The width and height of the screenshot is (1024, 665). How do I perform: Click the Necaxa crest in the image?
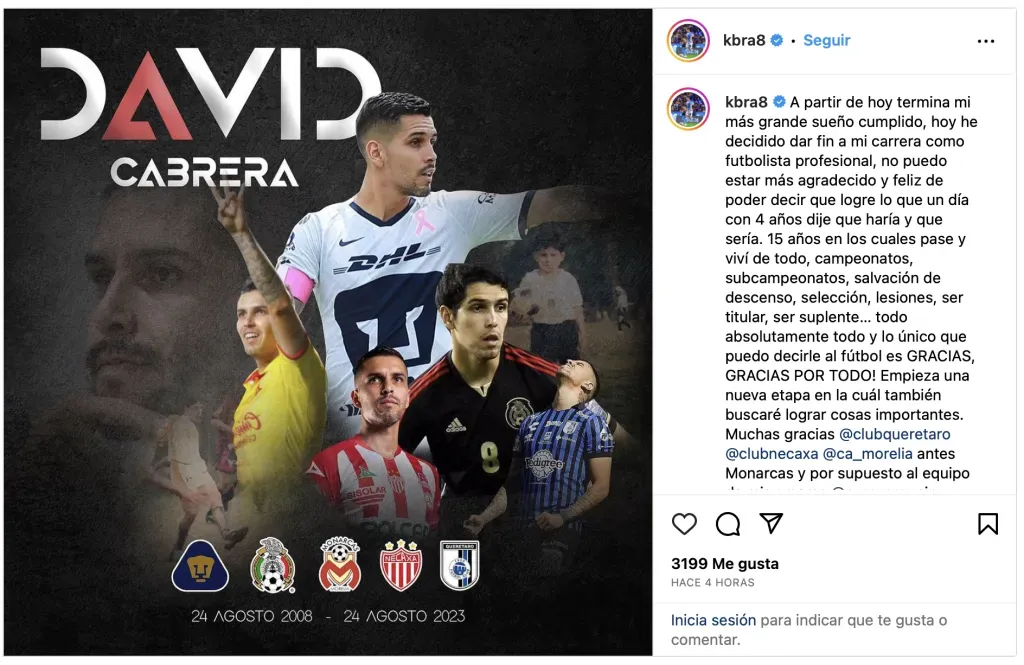click(x=400, y=565)
